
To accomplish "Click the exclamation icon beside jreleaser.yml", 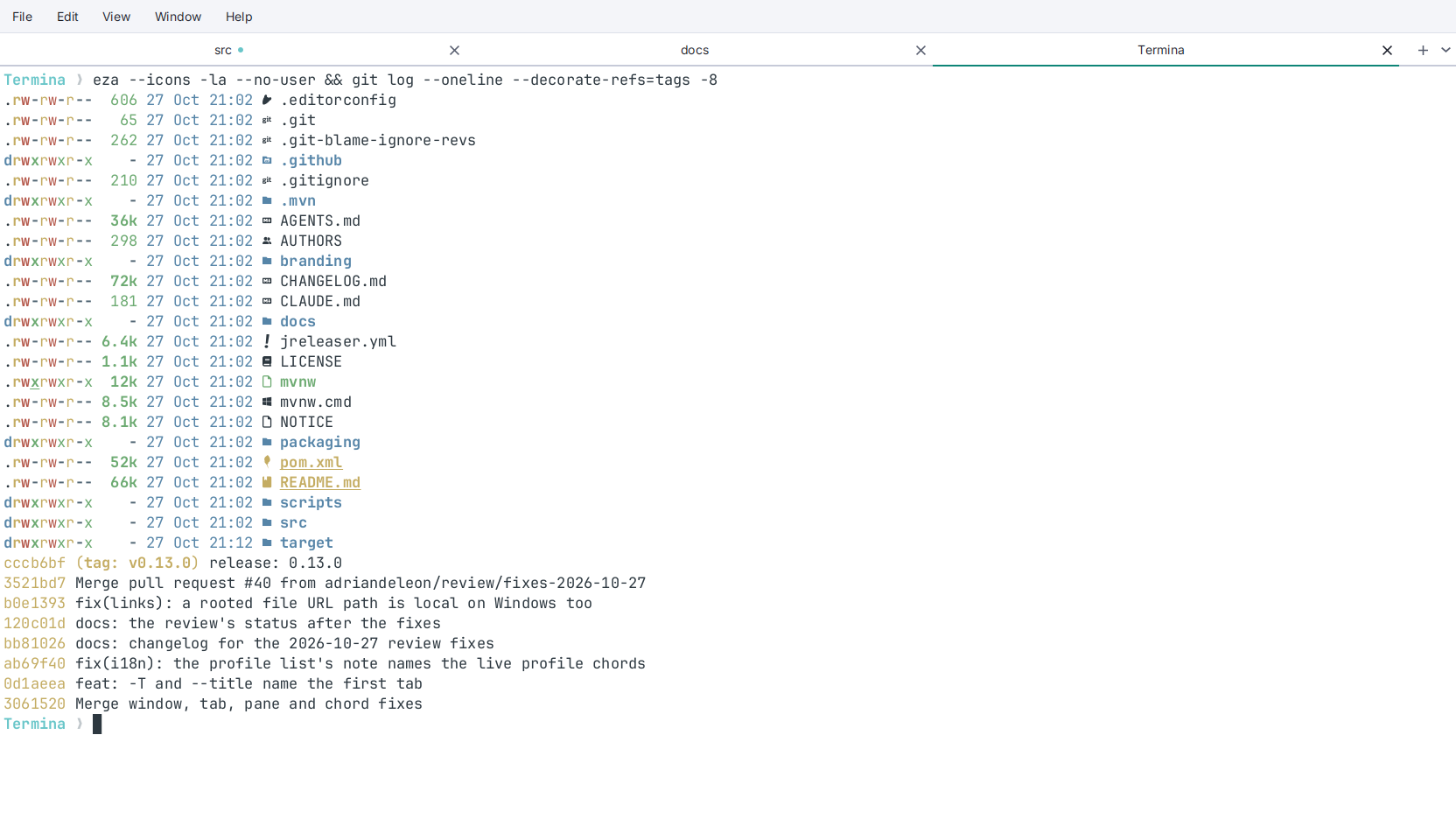I will pyautogui.click(x=267, y=341).
